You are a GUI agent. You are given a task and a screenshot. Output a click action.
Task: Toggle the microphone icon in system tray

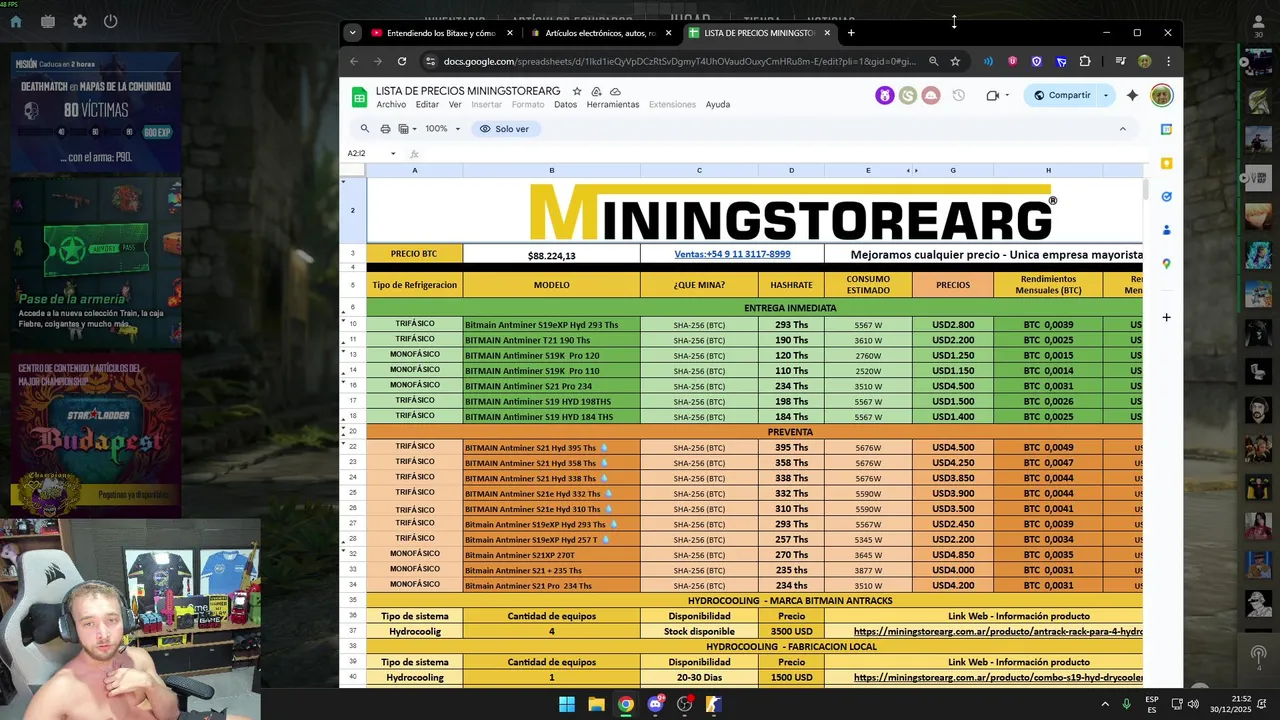point(1126,704)
